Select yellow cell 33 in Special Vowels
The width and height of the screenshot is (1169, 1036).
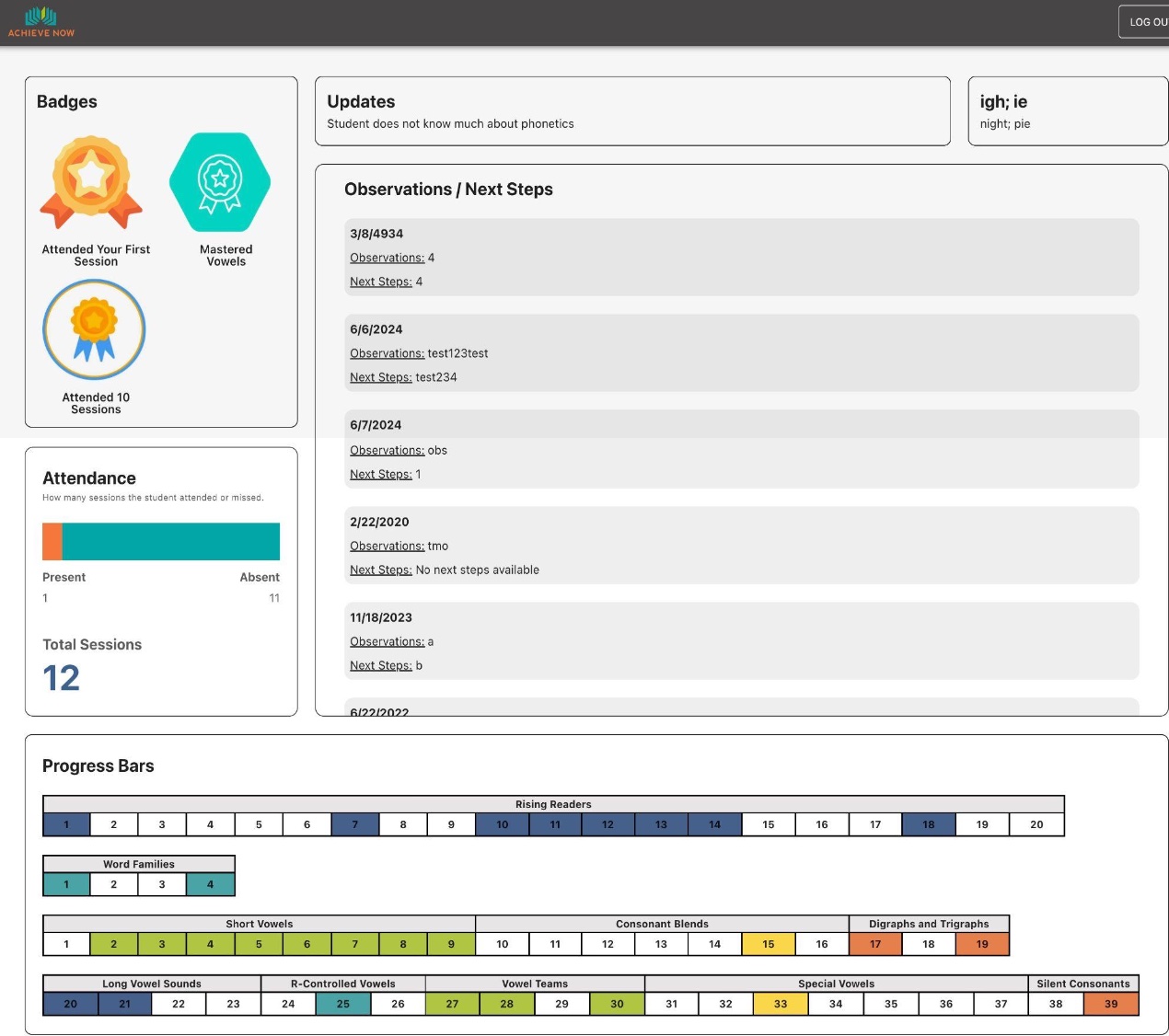pyautogui.click(x=781, y=1004)
